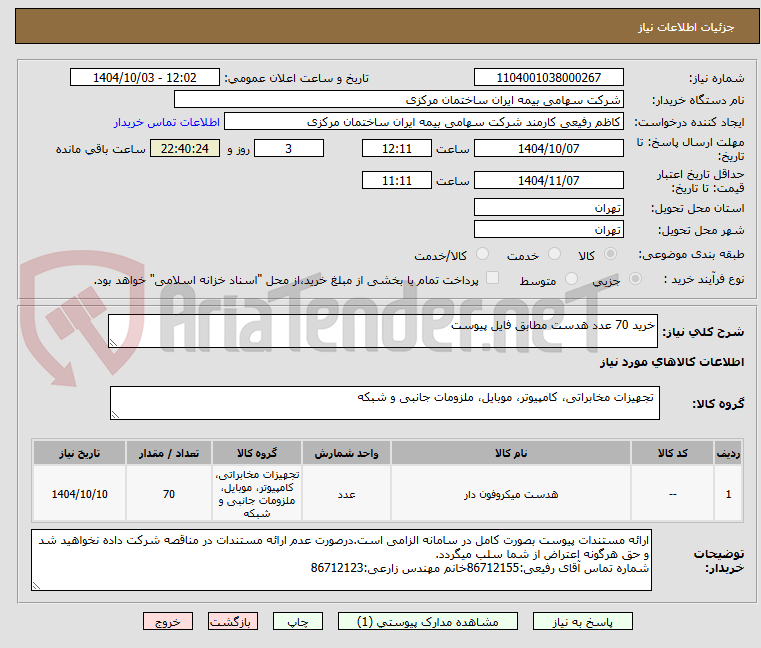Select the کالا/خدمت radio button
761x648 pixels.
point(482,254)
